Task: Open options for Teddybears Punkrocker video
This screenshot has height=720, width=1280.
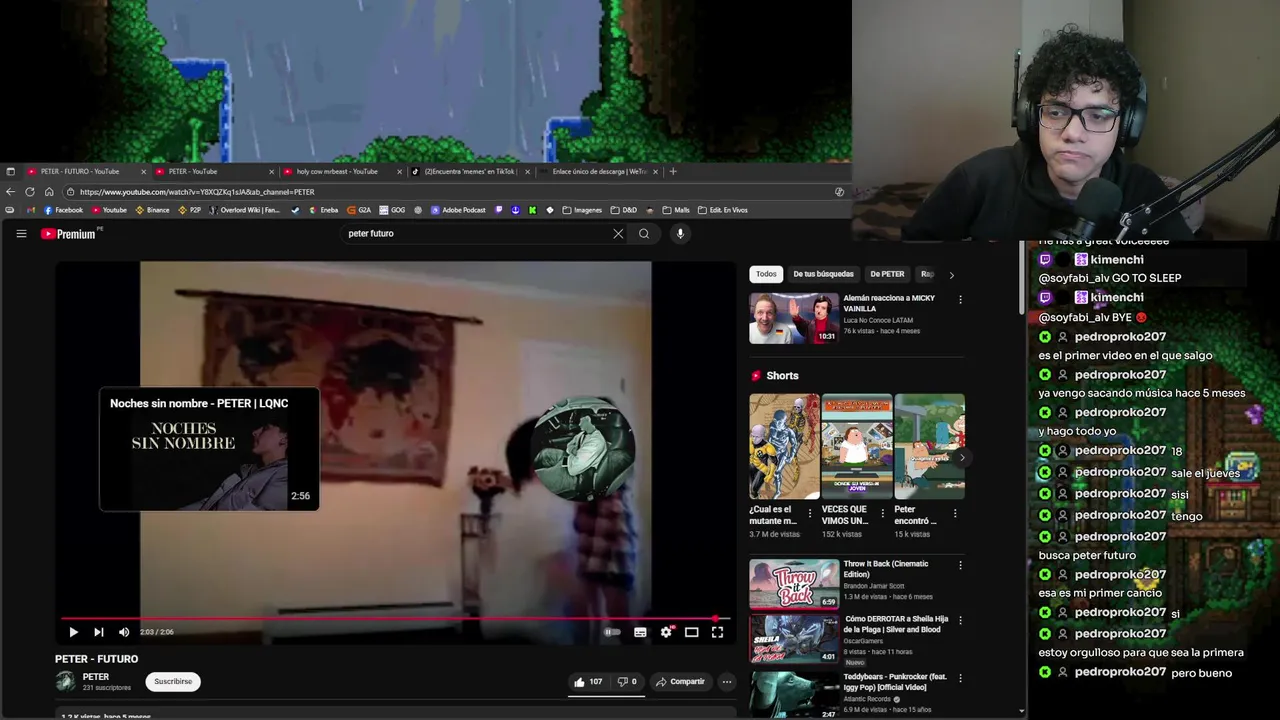Action: click(x=960, y=677)
